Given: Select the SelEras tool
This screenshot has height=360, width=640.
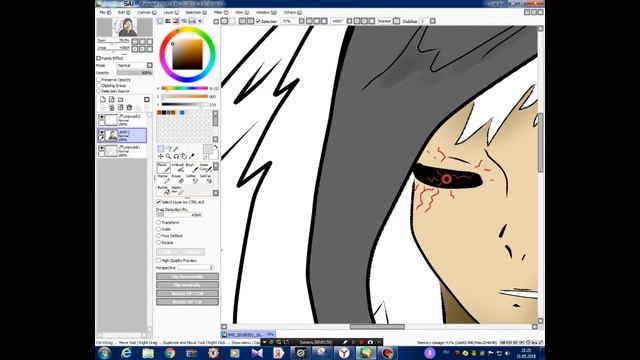Looking at the screenshot, I should 205,178.
